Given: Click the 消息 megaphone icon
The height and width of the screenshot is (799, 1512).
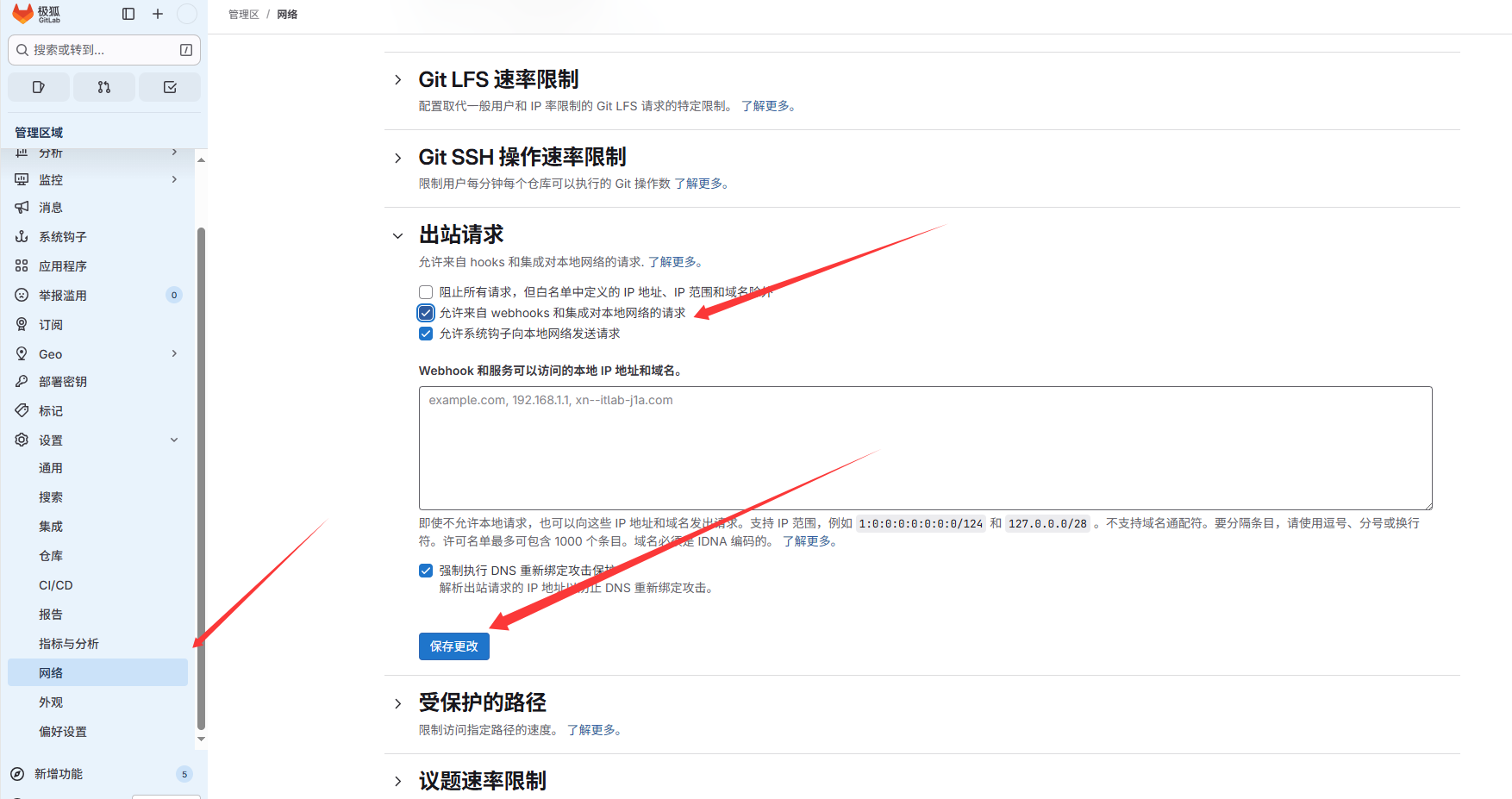Looking at the screenshot, I should pos(22,207).
